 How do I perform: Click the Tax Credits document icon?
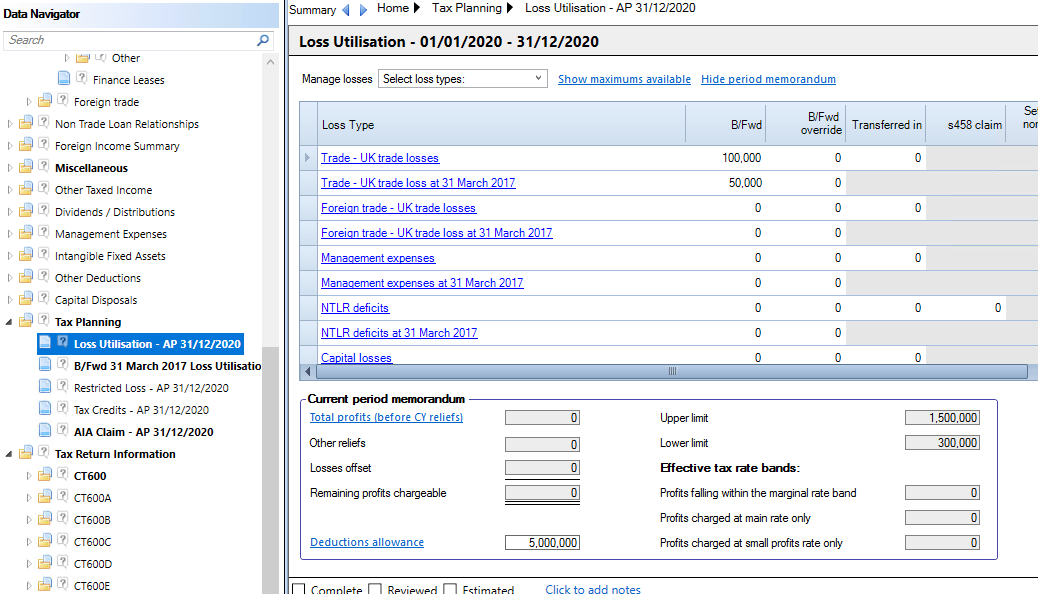tap(45, 409)
